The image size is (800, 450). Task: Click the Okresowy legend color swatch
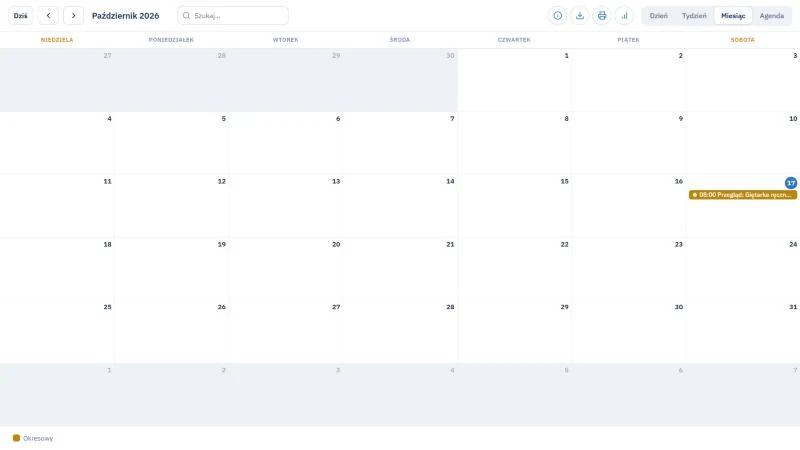16,438
